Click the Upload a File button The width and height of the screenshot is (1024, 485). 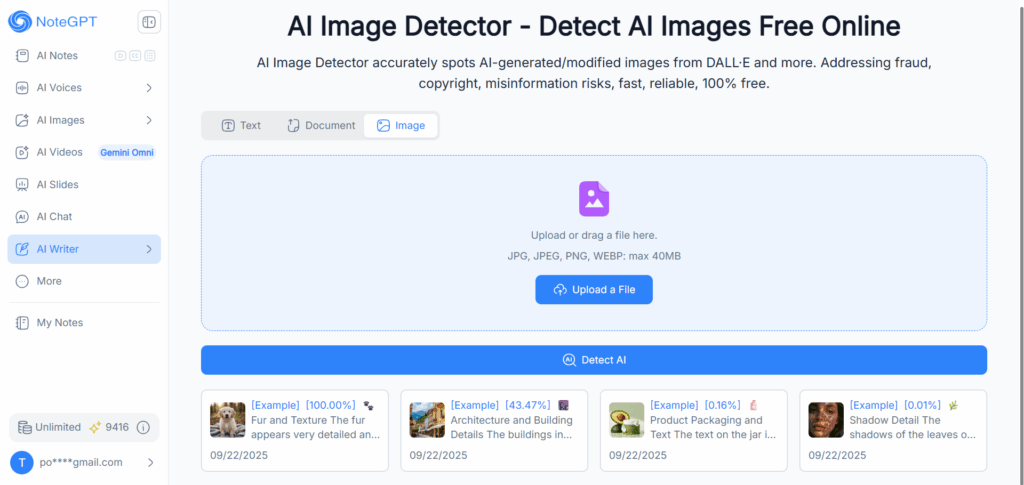click(594, 290)
